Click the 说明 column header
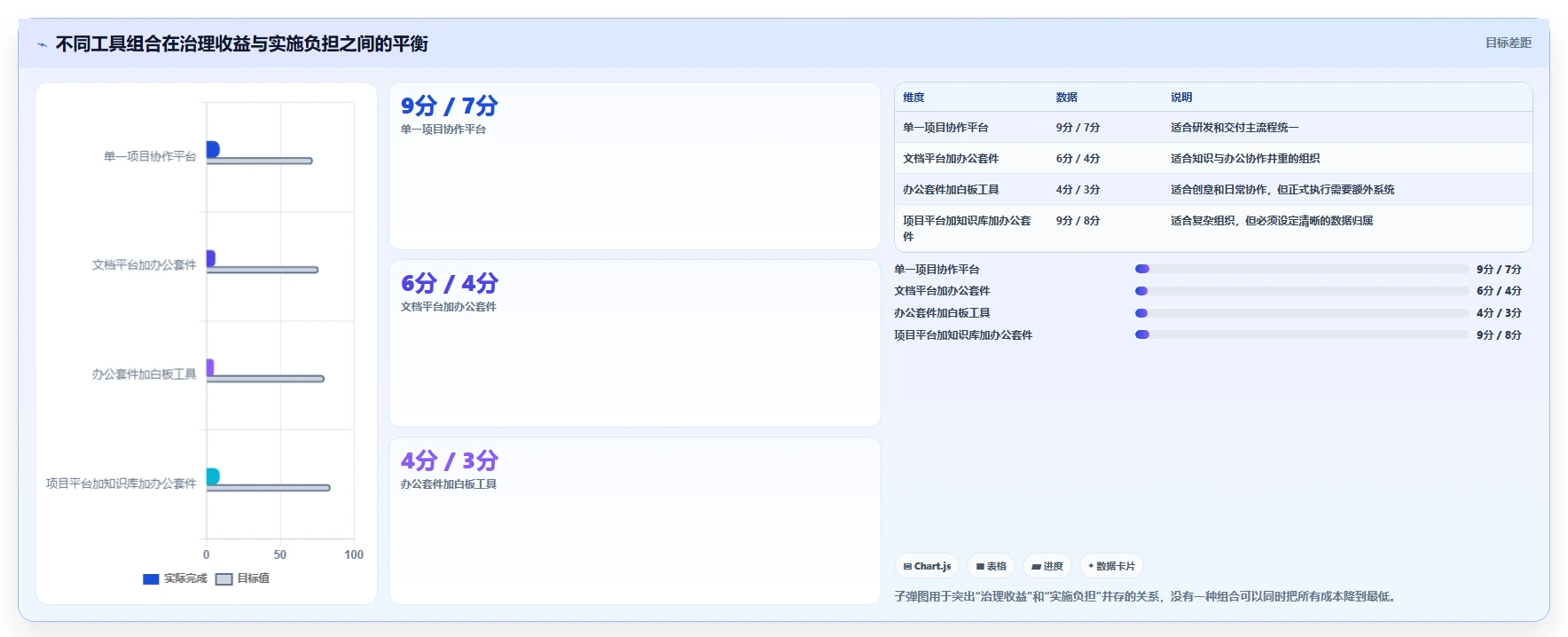The height and width of the screenshot is (637, 1568). point(1181,98)
